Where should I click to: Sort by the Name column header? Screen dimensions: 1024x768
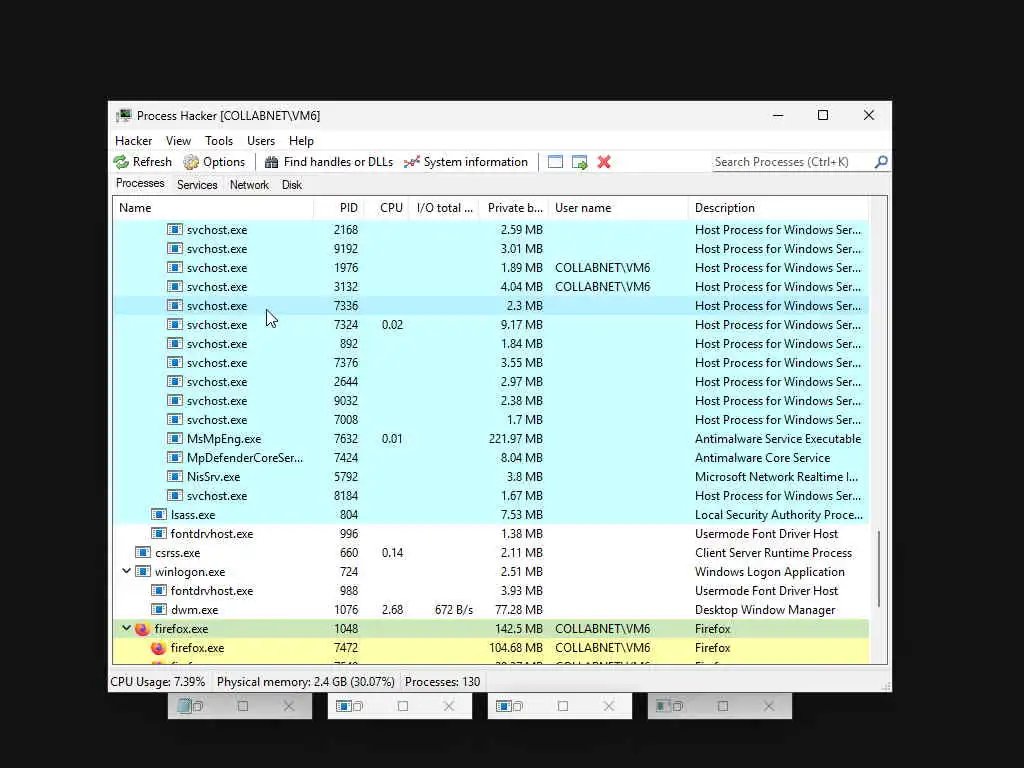click(x=213, y=208)
